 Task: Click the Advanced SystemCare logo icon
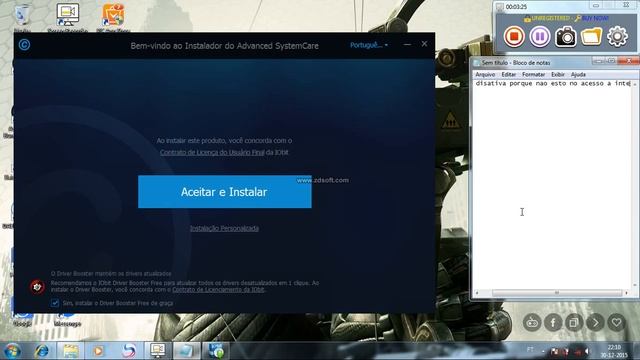tap(24, 44)
